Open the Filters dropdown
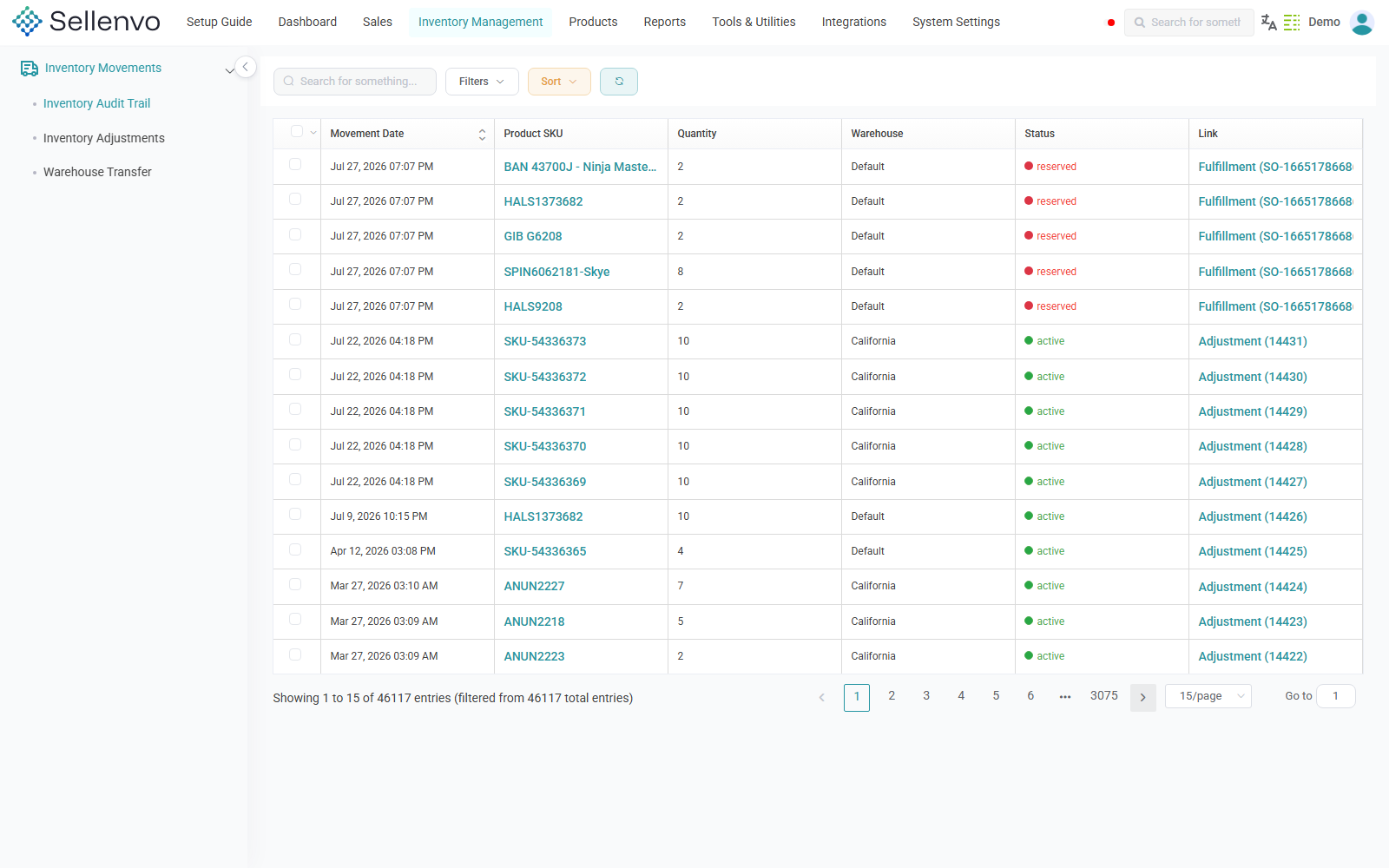 pos(482,82)
